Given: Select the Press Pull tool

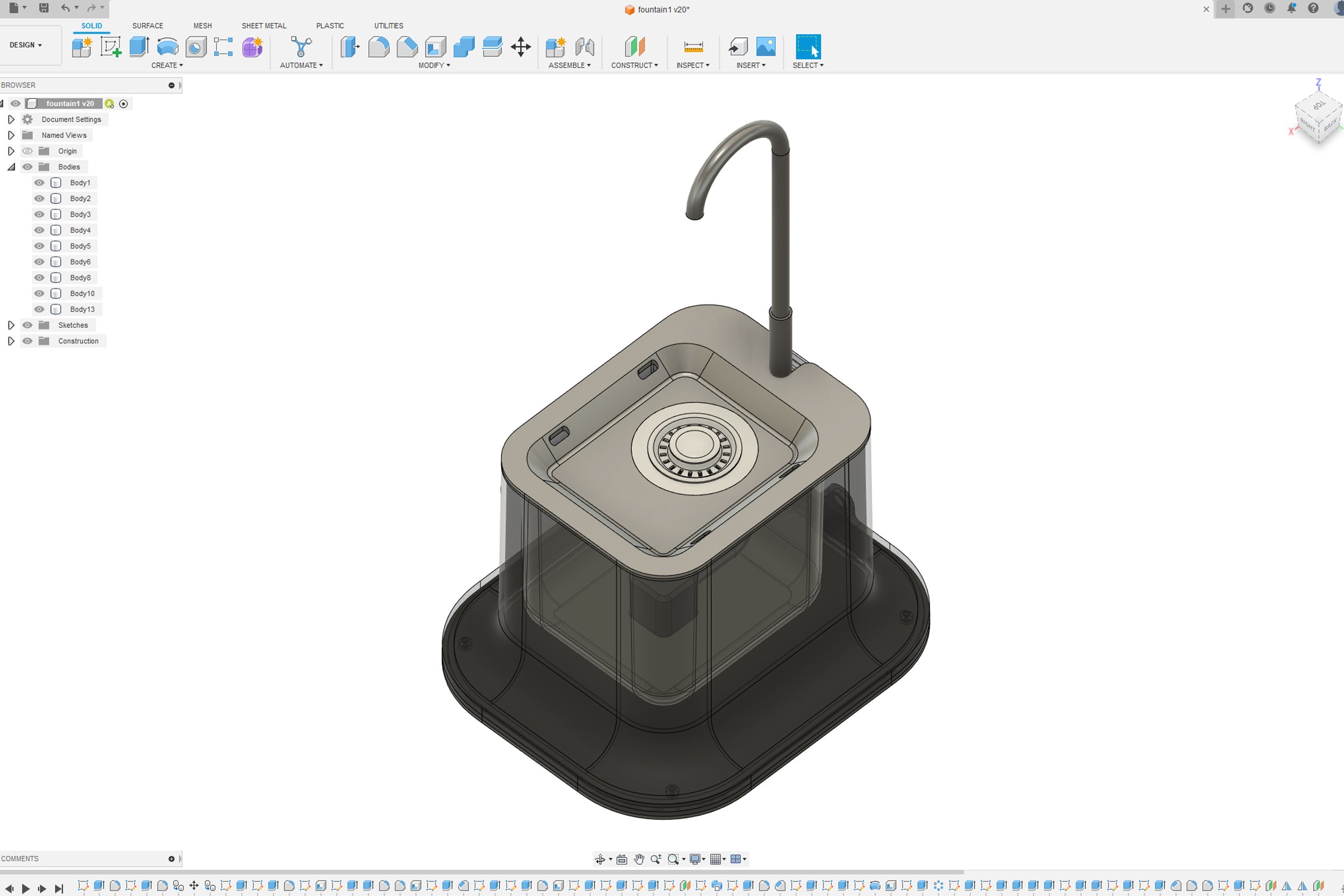Looking at the screenshot, I should point(351,47).
